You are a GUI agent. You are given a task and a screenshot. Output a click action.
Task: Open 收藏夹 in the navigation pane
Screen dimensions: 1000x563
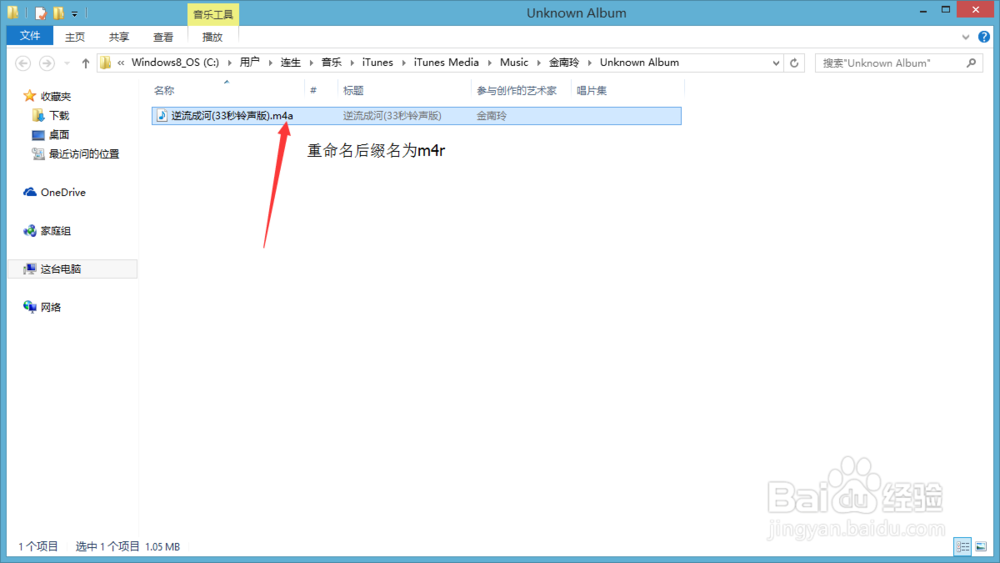coord(55,96)
